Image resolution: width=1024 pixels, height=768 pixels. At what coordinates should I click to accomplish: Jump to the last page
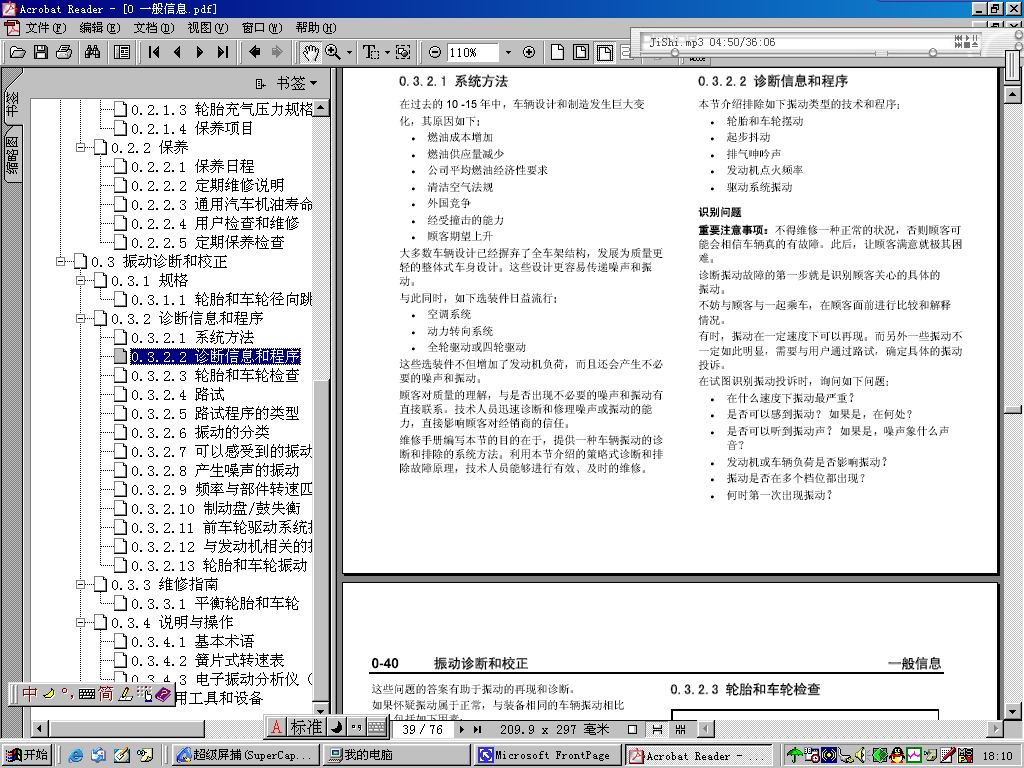click(223, 52)
